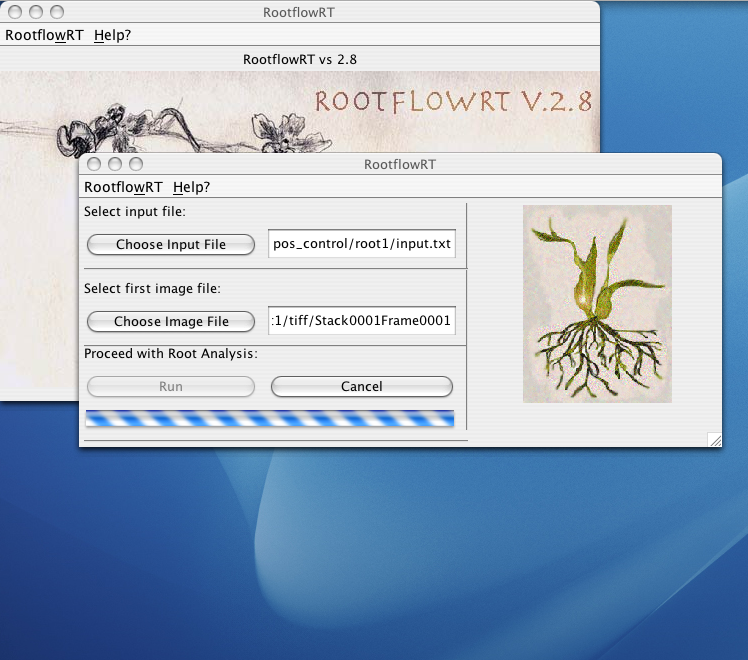Zoom the front RootflowRT dialog window
The width and height of the screenshot is (748, 660).
click(136, 164)
